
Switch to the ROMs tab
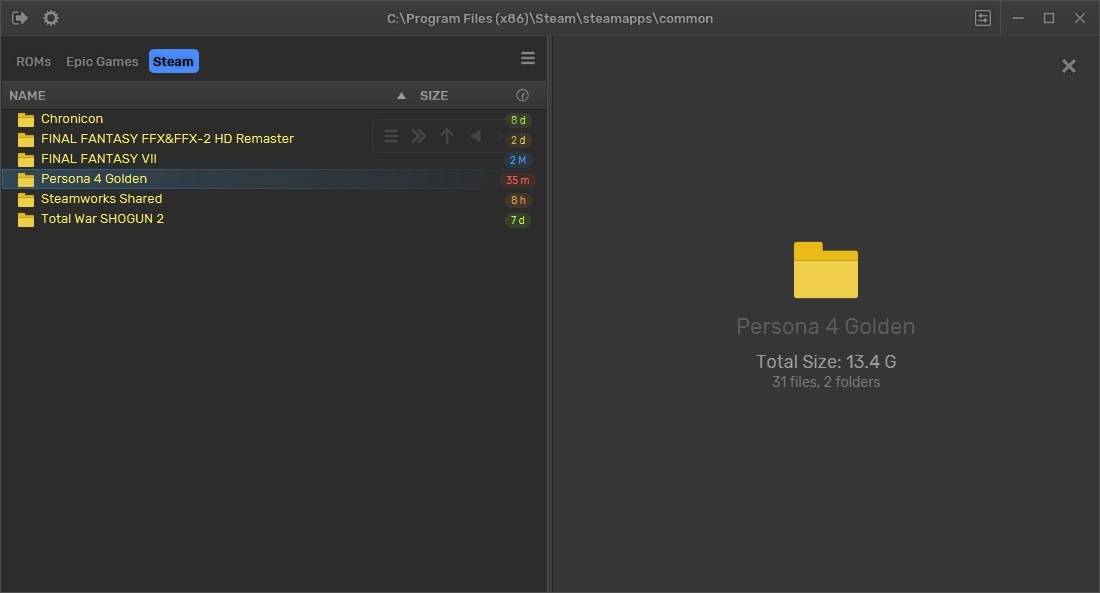tap(33, 61)
